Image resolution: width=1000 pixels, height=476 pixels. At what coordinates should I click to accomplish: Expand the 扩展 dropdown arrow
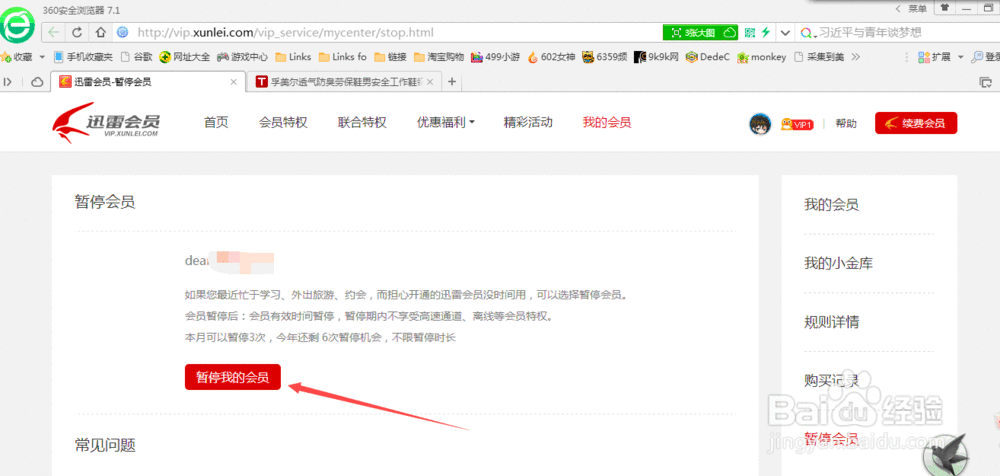(x=960, y=57)
